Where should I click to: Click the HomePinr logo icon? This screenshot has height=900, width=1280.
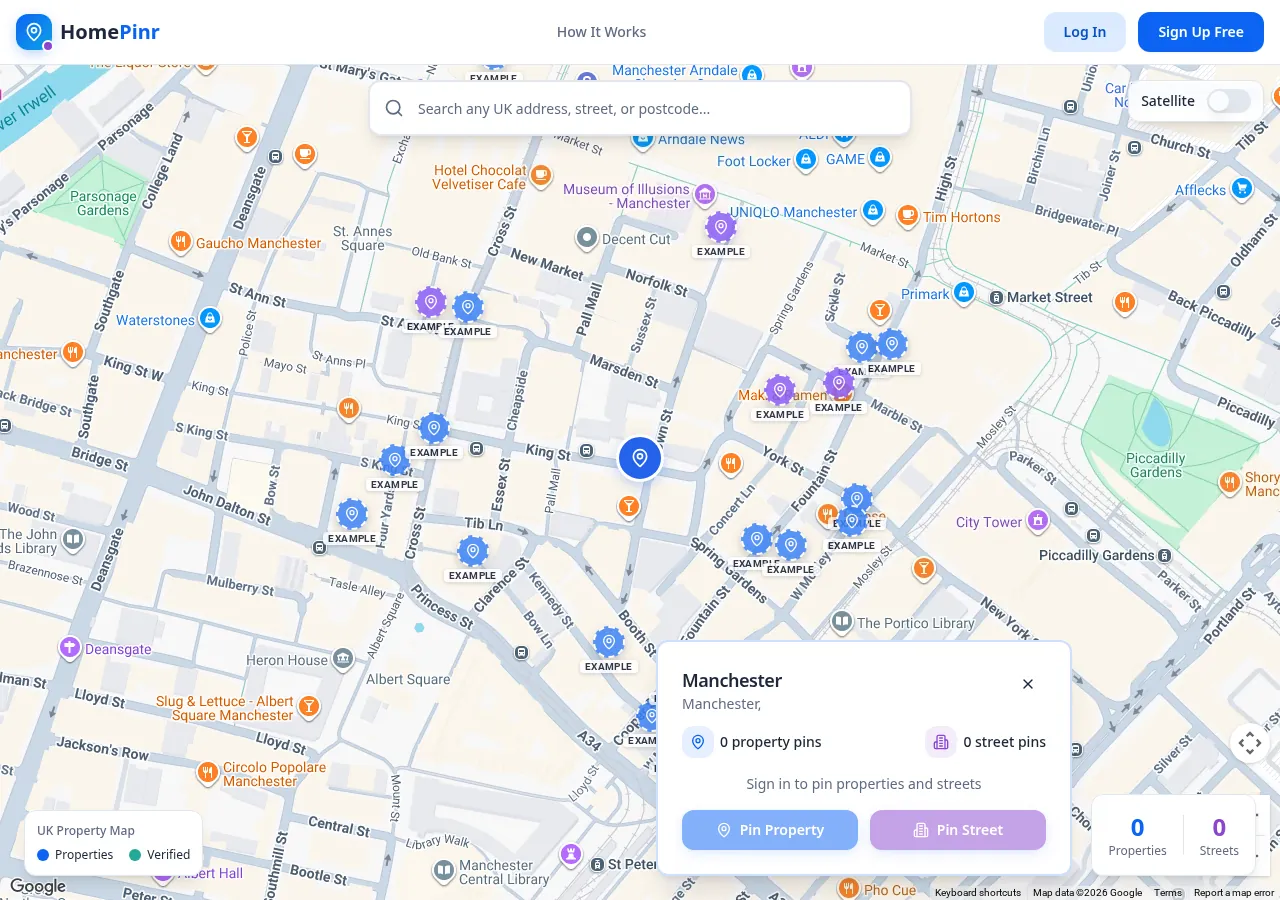[x=34, y=32]
